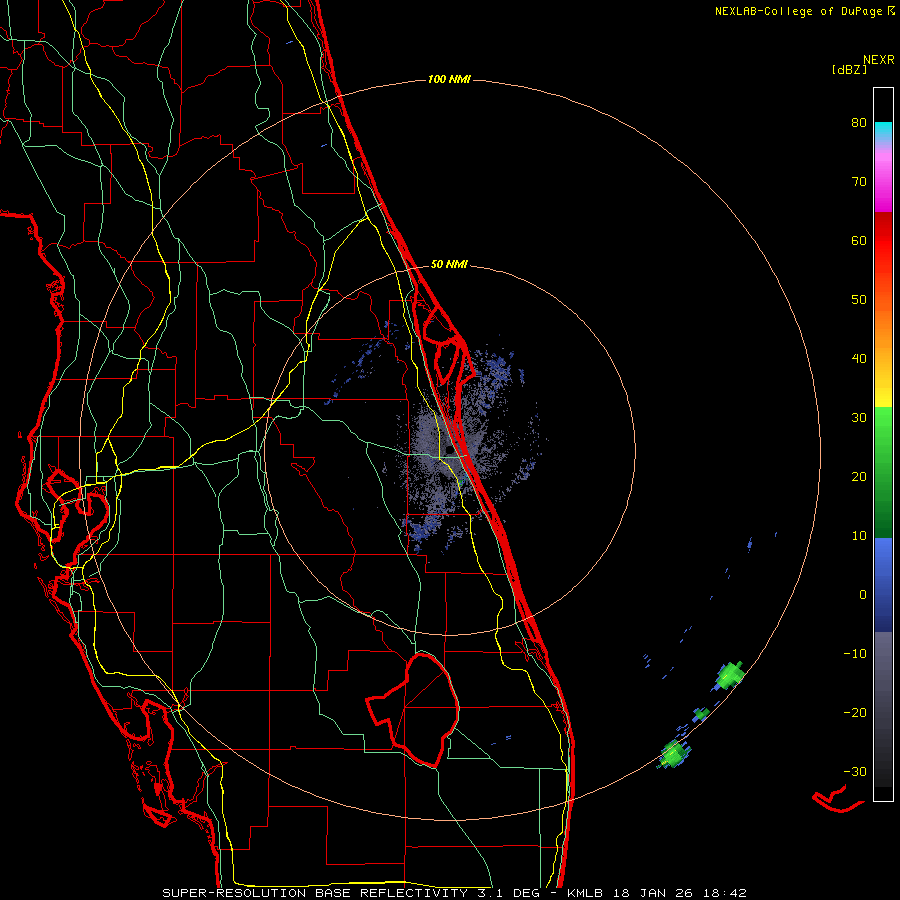Click the 50 NMI range ring label
This screenshot has width=900, height=900.
(449, 265)
